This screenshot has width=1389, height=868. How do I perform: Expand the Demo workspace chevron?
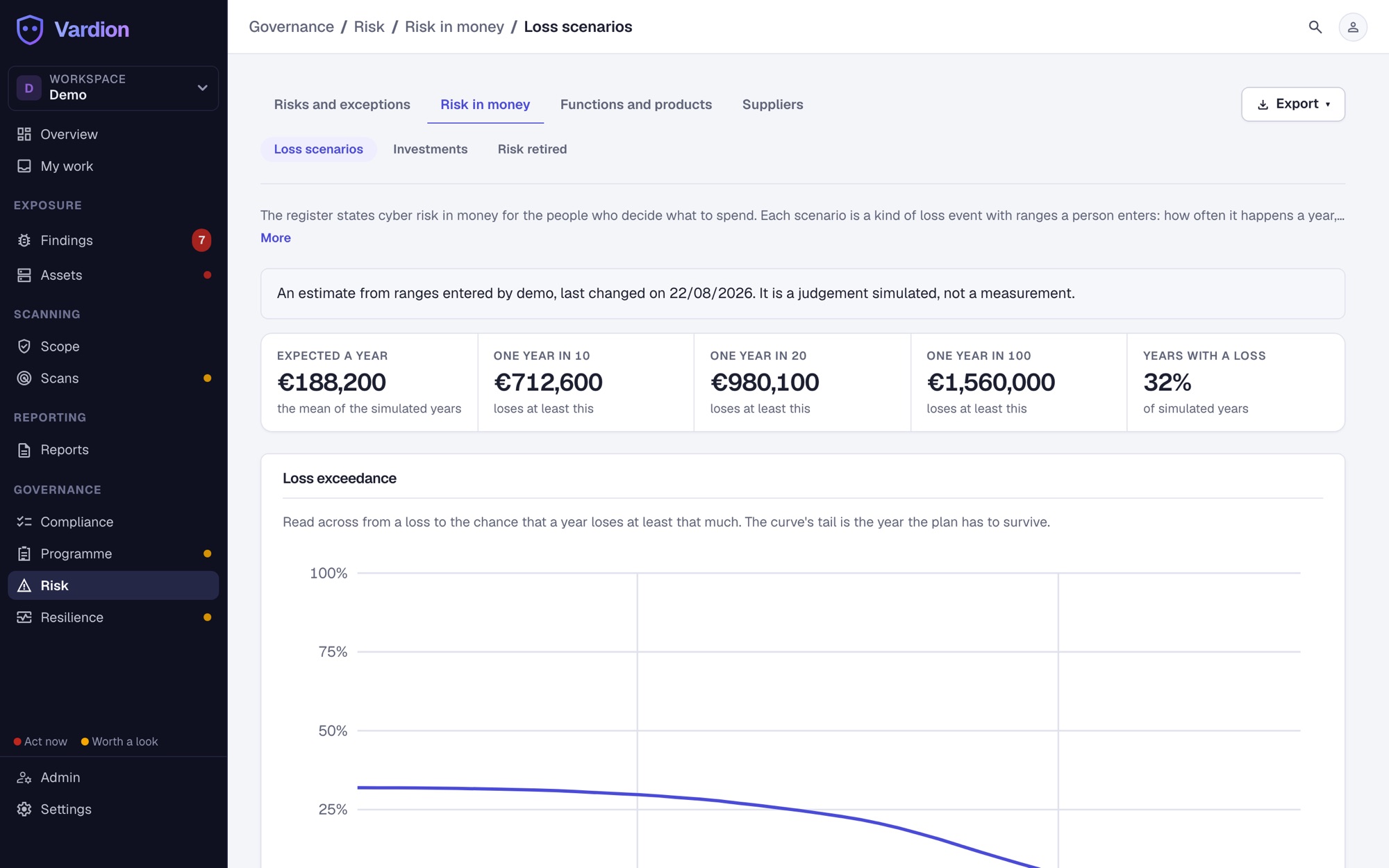202,88
